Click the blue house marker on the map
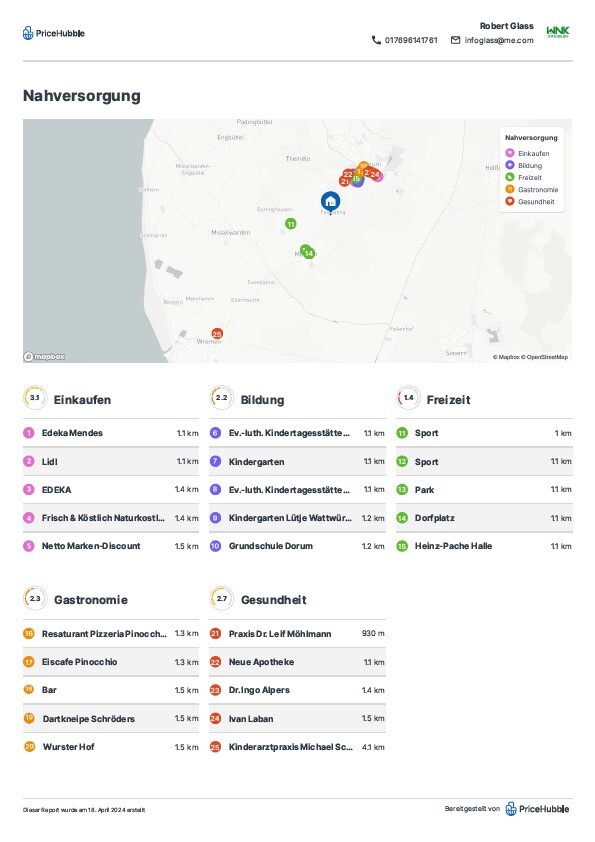Image resolution: width=595 pixels, height=842 pixels. pyautogui.click(x=330, y=201)
